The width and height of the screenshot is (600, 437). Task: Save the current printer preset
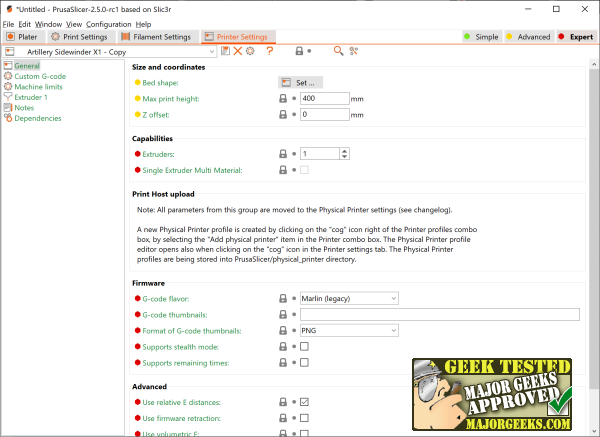225,51
